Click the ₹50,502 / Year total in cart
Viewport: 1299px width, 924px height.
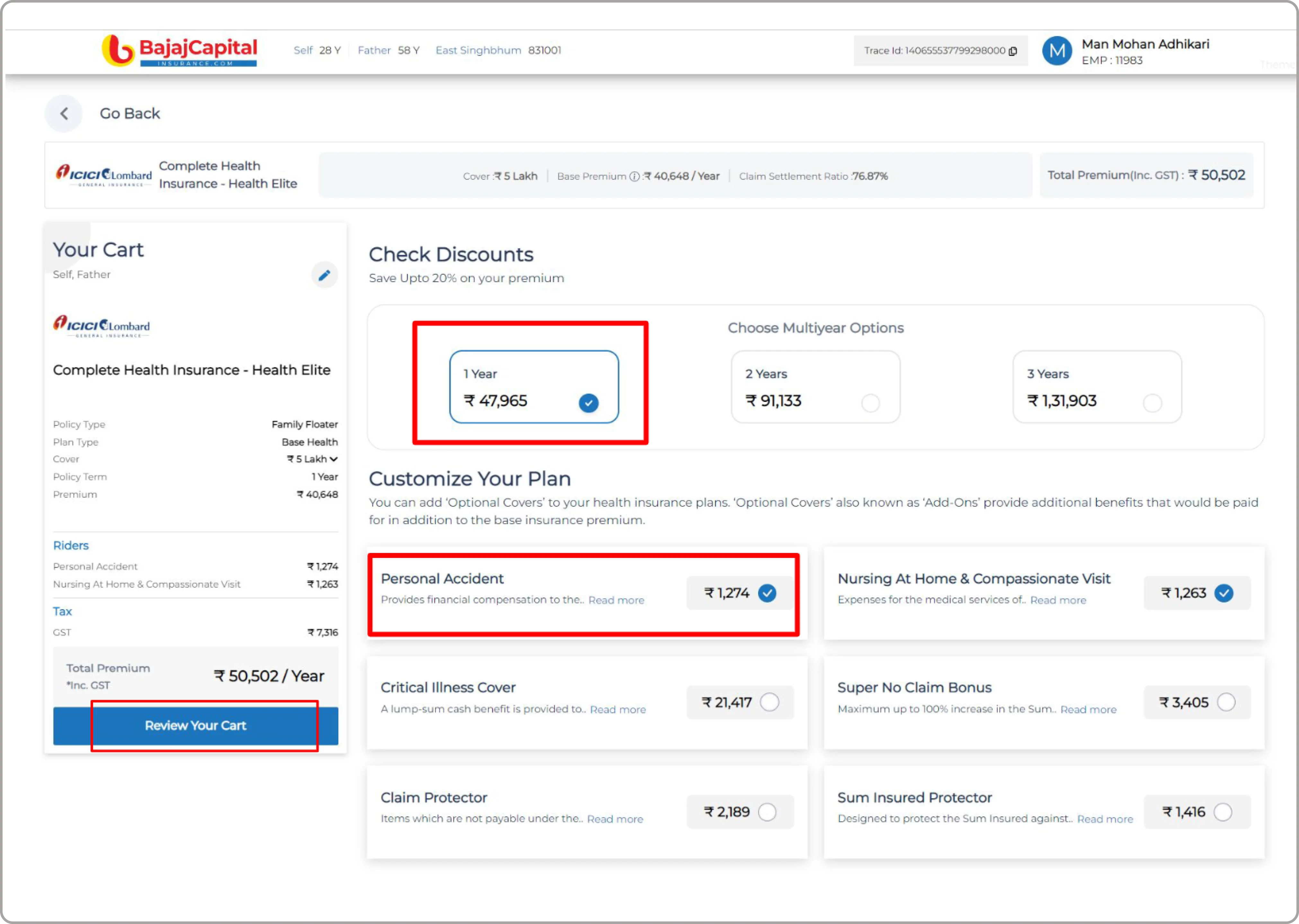269,677
